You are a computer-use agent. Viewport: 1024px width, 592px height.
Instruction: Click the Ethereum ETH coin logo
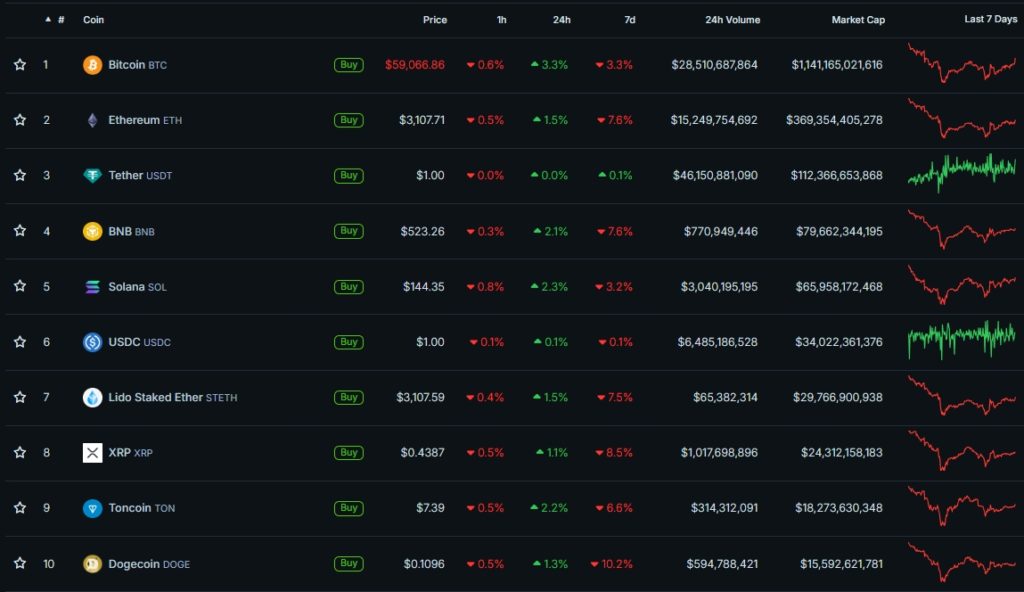click(91, 120)
